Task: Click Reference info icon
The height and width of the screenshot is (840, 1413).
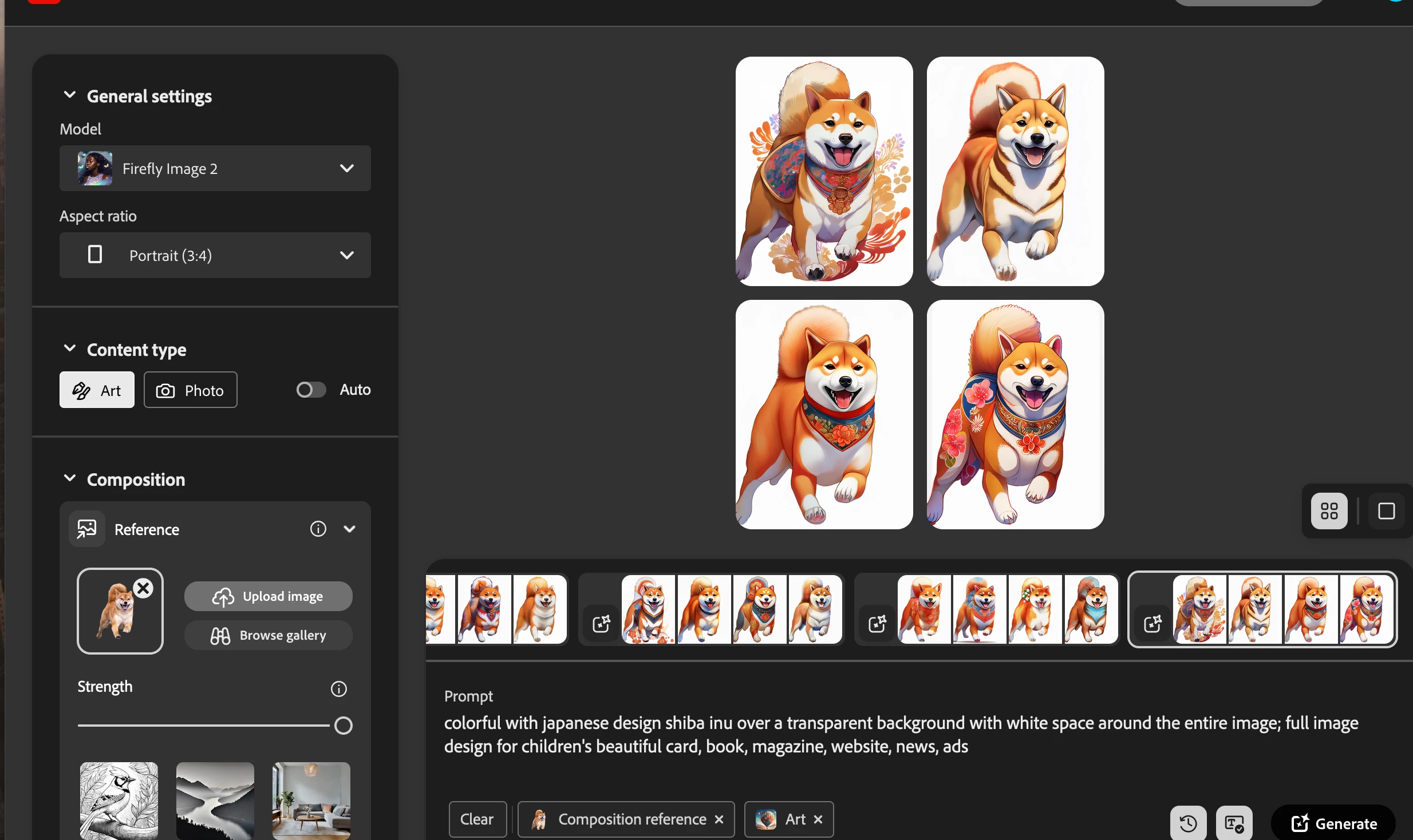Action: click(x=318, y=529)
